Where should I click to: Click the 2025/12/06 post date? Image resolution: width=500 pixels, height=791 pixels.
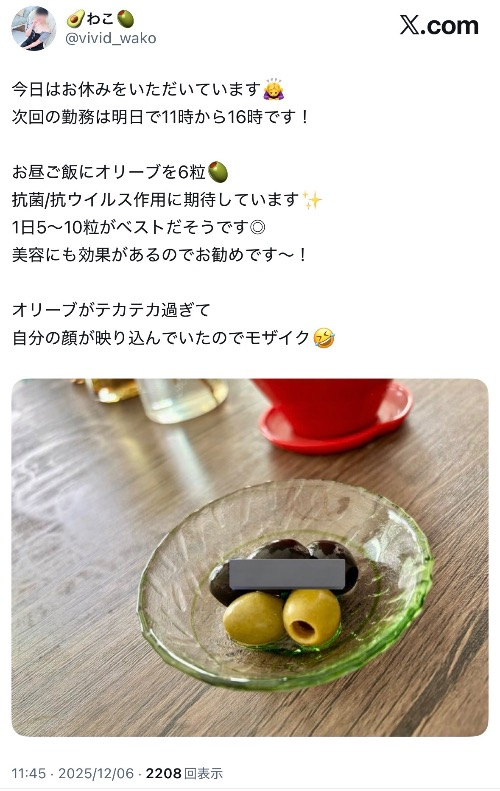pos(96,773)
